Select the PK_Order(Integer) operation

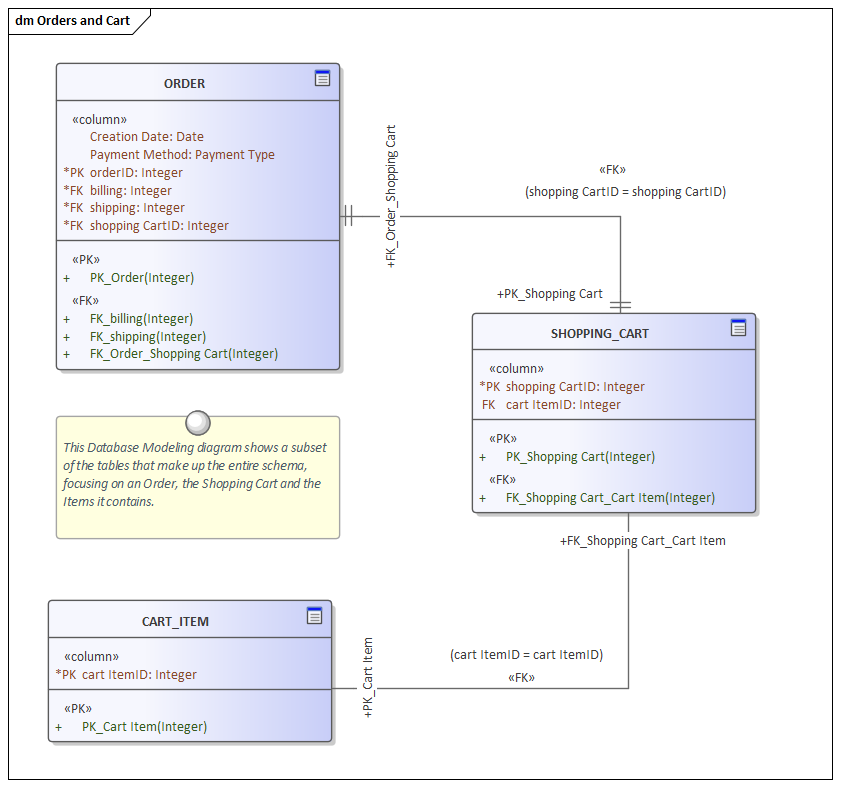point(140,277)
